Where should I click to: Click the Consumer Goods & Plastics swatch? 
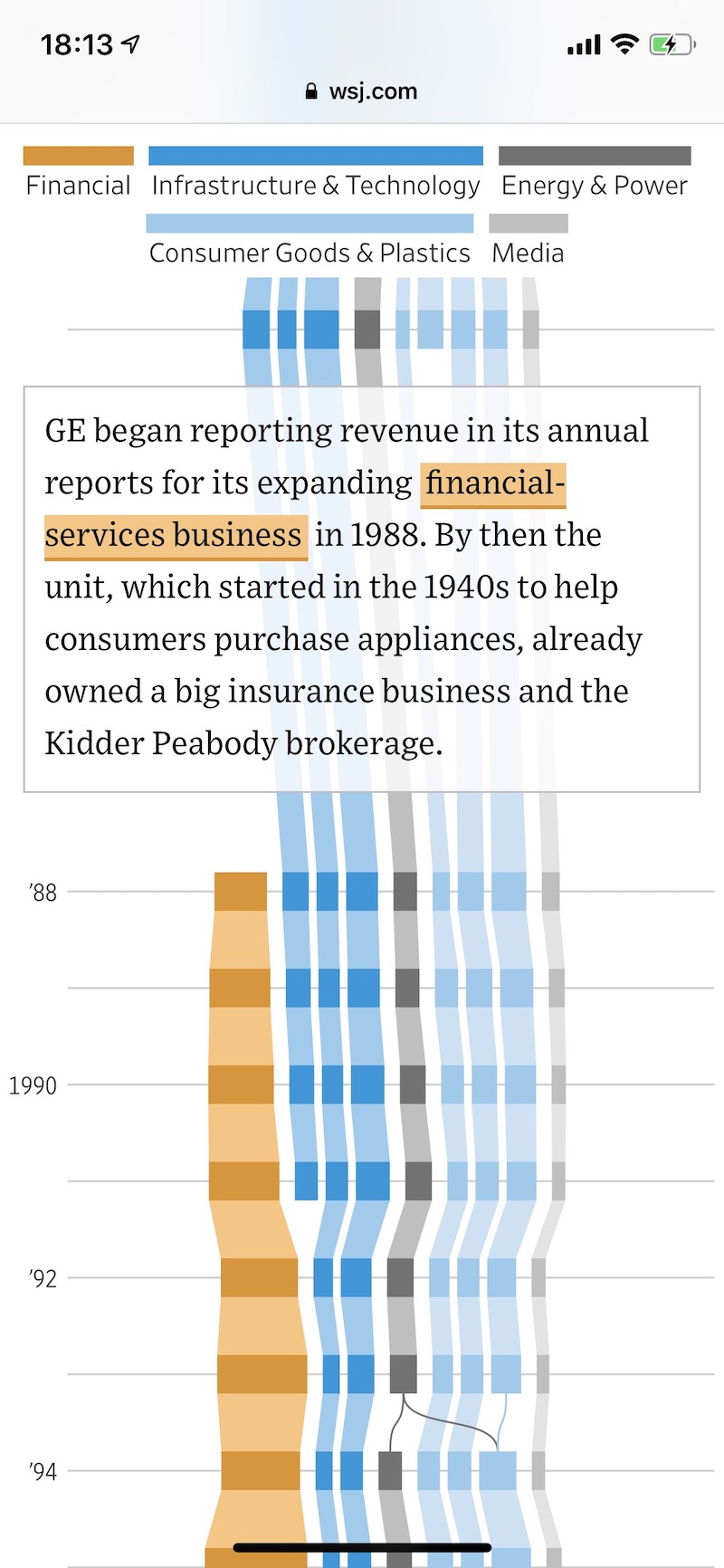click(310, 224)
